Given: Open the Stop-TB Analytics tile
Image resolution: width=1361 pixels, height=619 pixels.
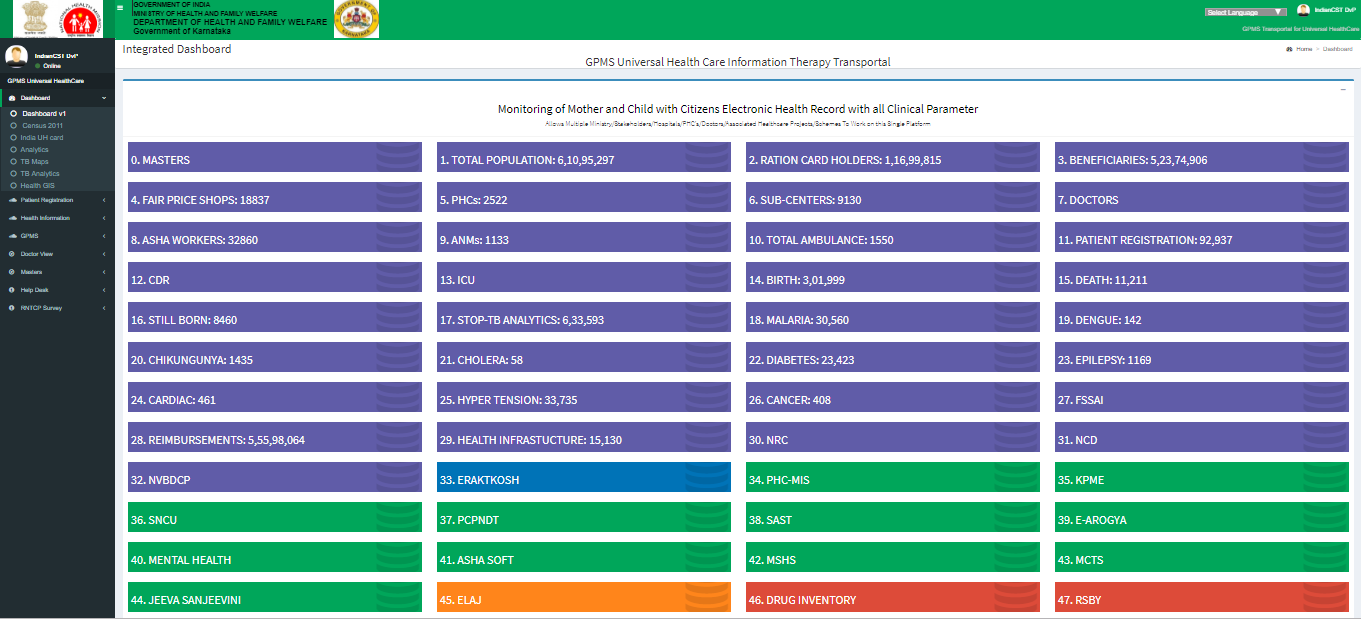Looking at the screenshot, I should [x=584, y=320].
